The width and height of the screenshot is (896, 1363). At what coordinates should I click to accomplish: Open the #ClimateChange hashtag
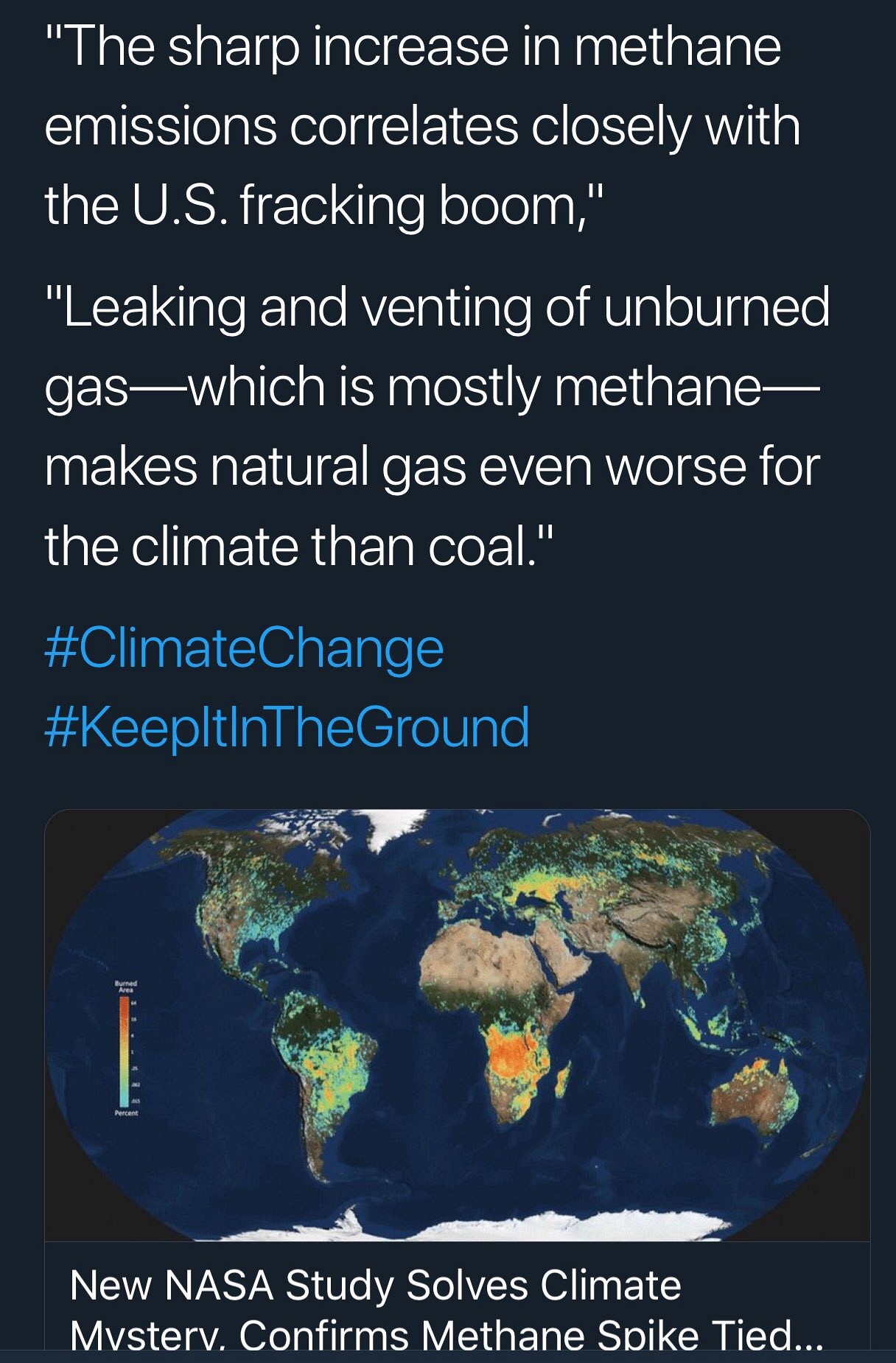244,648
